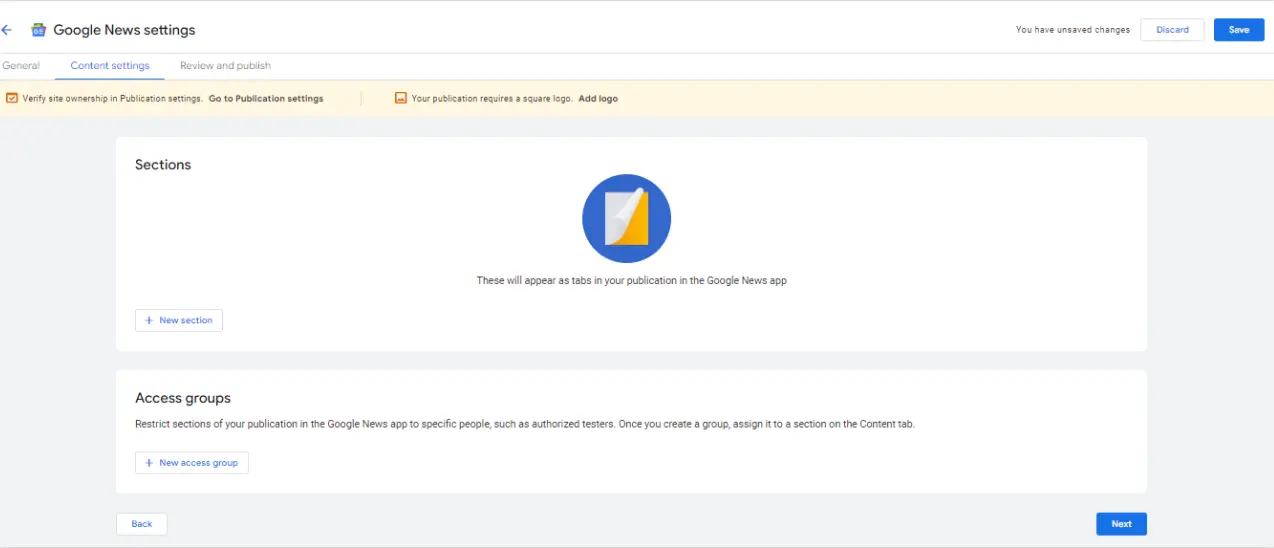Click 'These will appear as tabs' text

coord(632,281)
